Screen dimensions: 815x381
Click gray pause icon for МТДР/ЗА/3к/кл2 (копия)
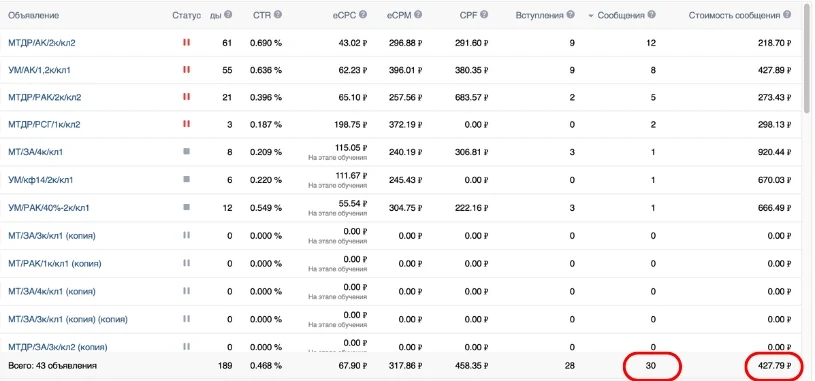(x=186, y=346)
